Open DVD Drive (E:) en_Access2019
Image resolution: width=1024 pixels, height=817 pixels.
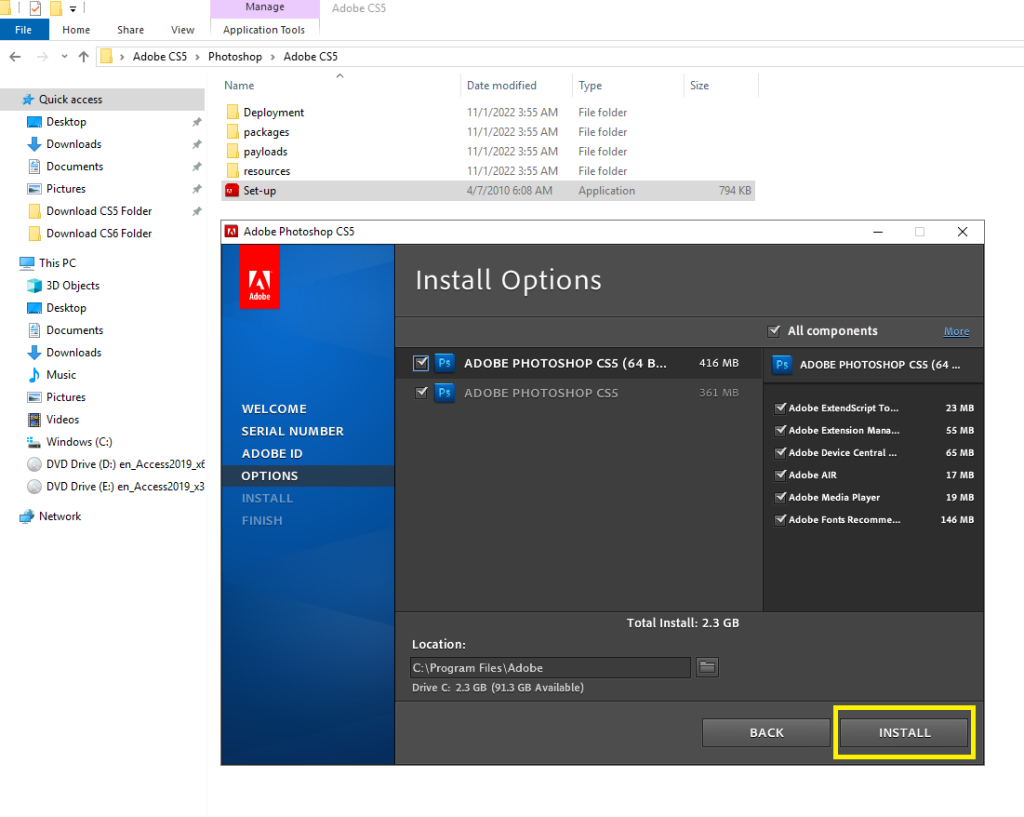(125, 487)
